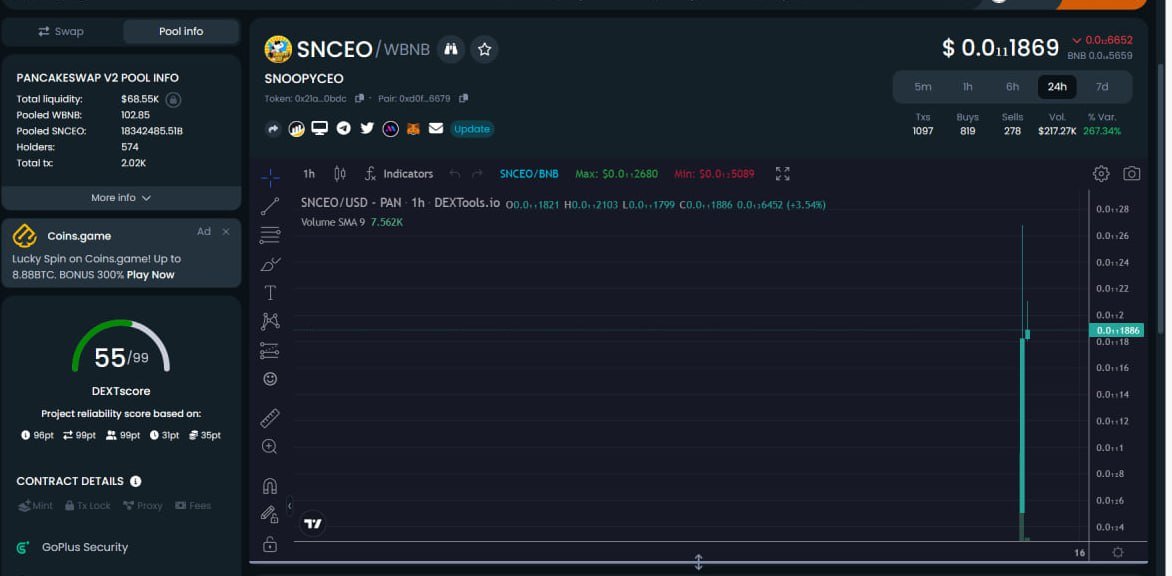Select the trend line drawing tool

coord(270,206)
